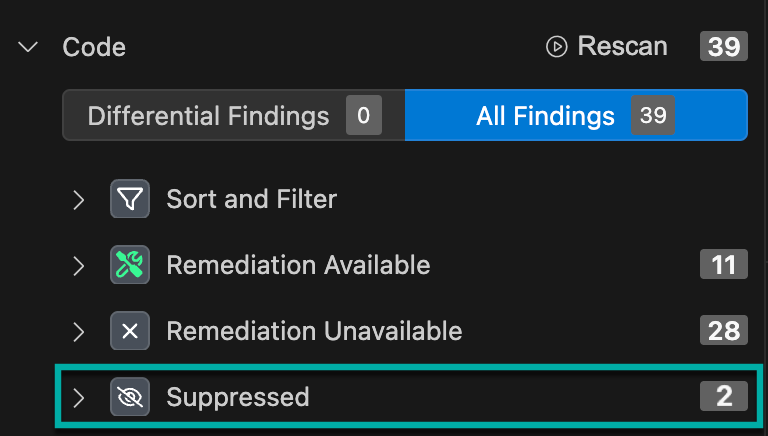Switch to the Differential Findings tab

pyautogui.click(x=208, y=116)
